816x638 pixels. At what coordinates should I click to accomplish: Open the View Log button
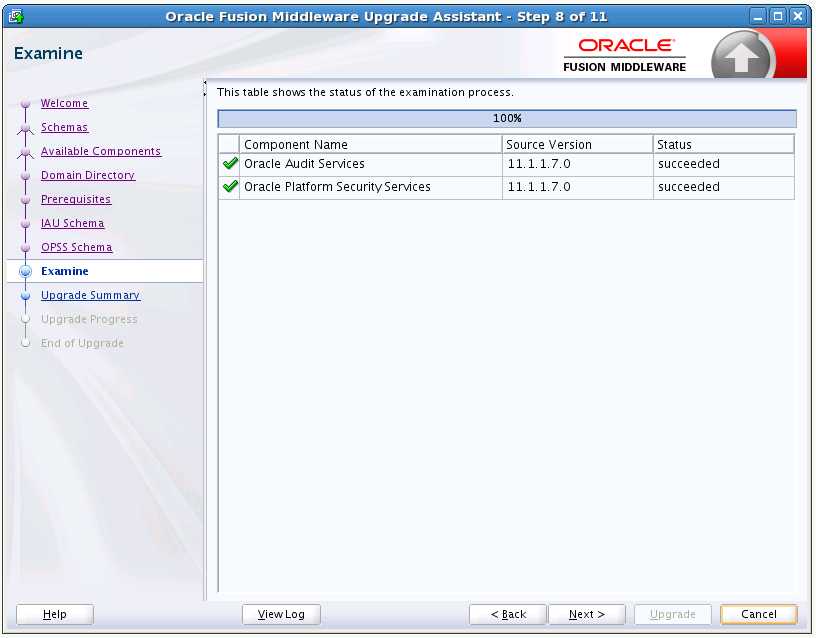coord(281,614)
